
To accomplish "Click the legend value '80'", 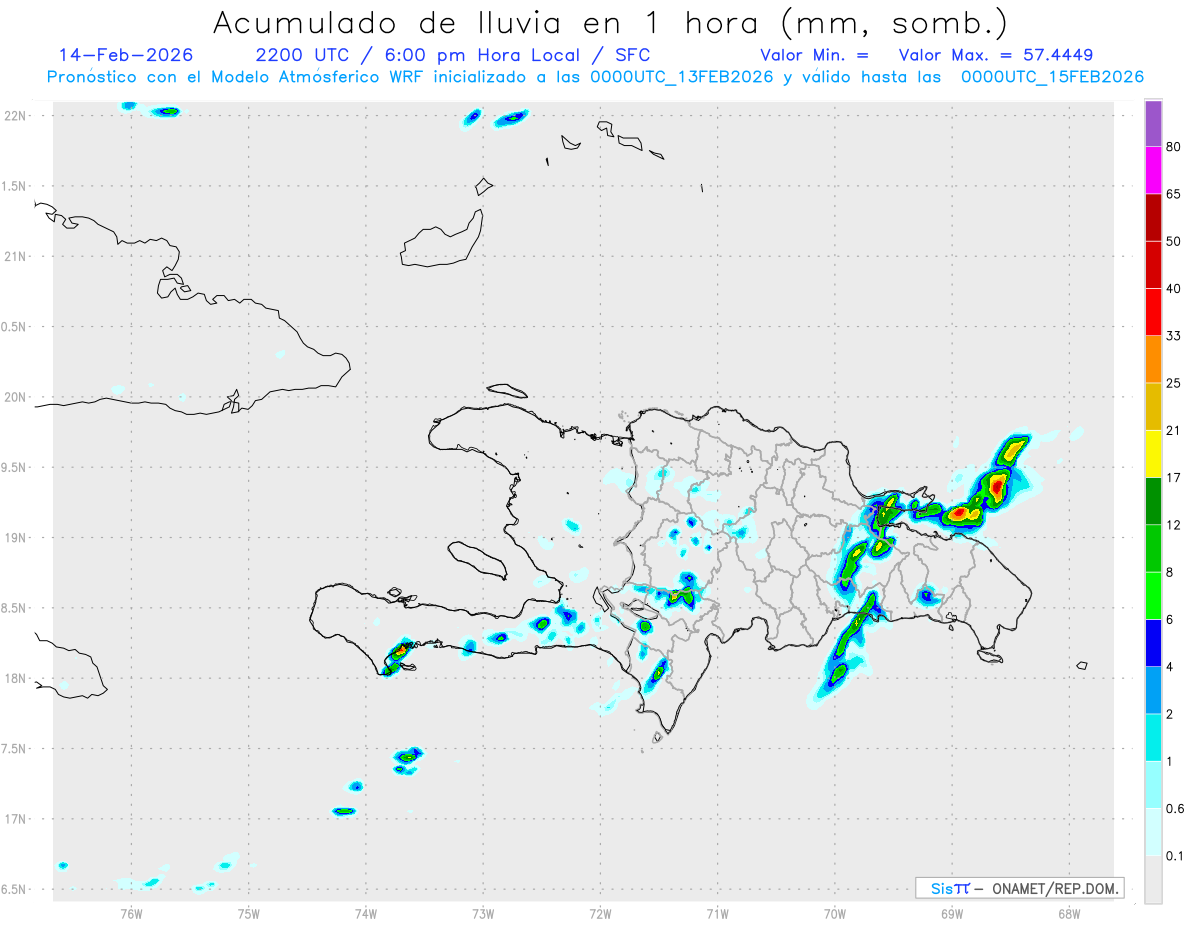I will [x=1173, y=147].
